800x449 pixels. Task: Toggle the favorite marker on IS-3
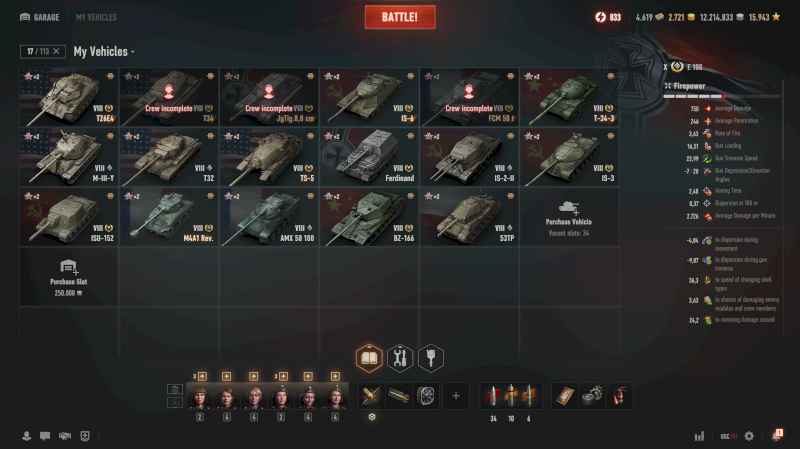tap(610, 136)
